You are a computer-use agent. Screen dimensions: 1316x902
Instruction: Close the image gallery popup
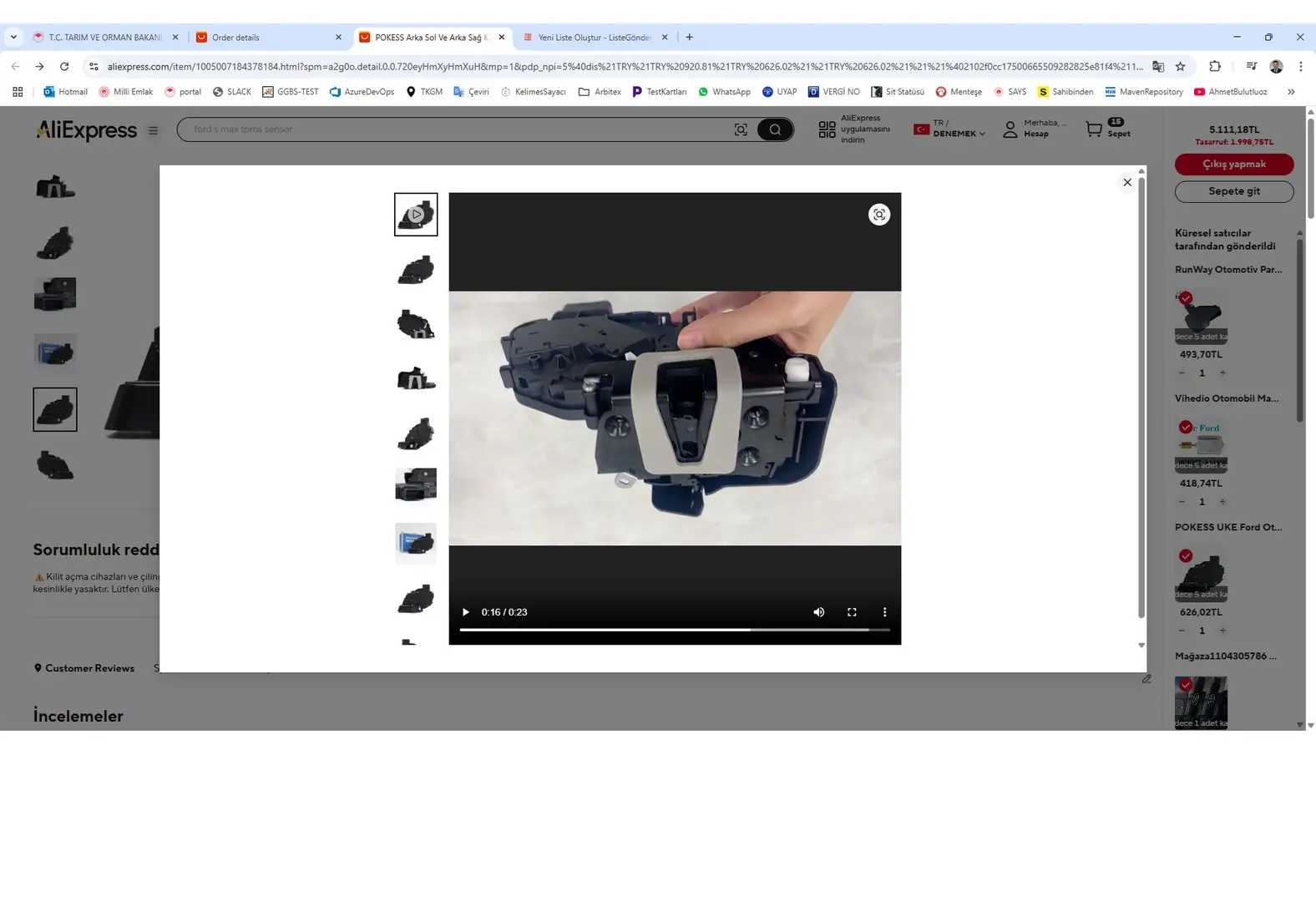tap(1126, 183)
